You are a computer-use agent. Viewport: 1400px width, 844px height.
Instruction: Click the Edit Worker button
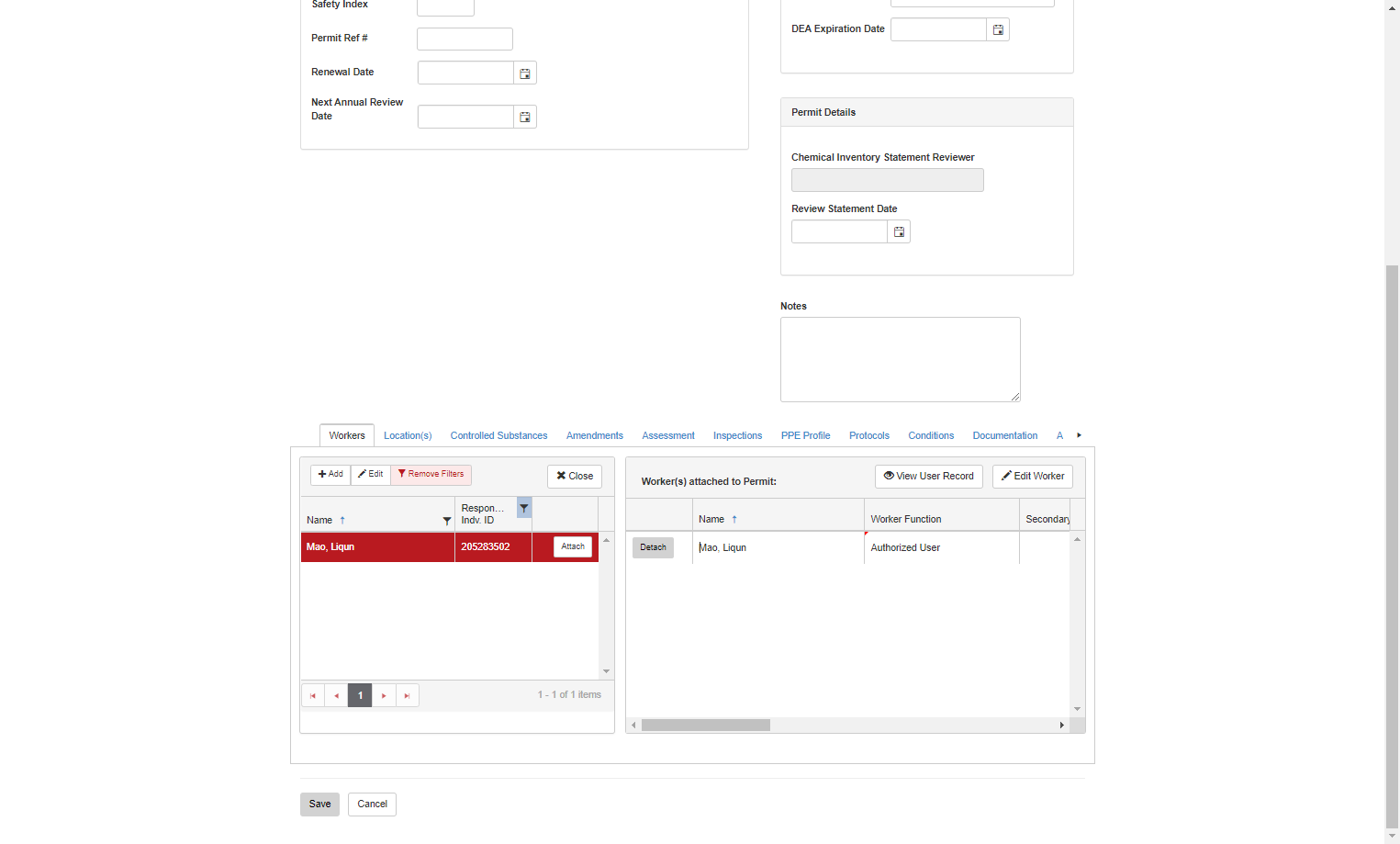click(x=1033, y=476)
